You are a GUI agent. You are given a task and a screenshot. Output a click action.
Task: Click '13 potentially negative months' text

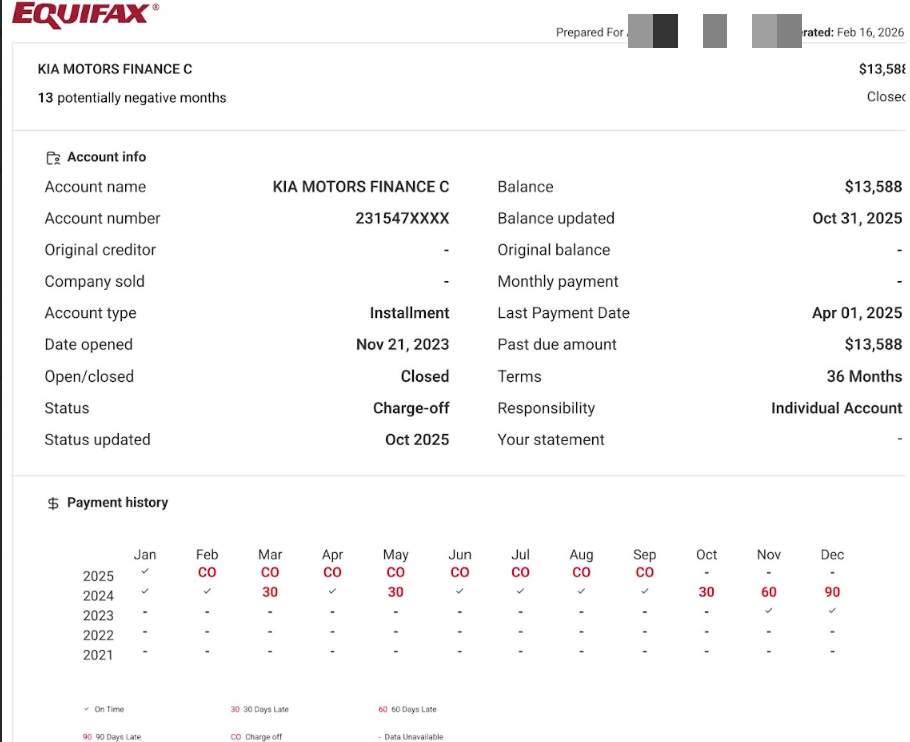132,97
